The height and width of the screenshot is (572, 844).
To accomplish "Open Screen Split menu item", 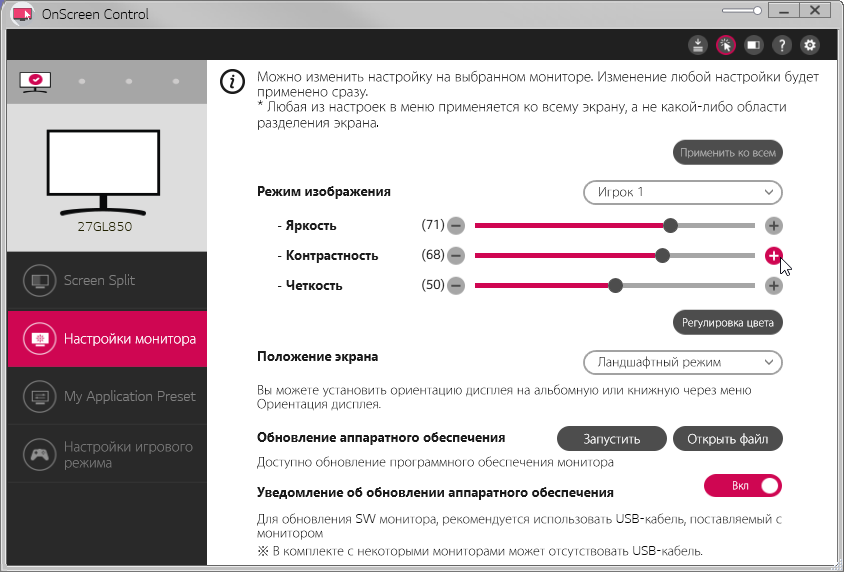I will [x=107, y=280].
